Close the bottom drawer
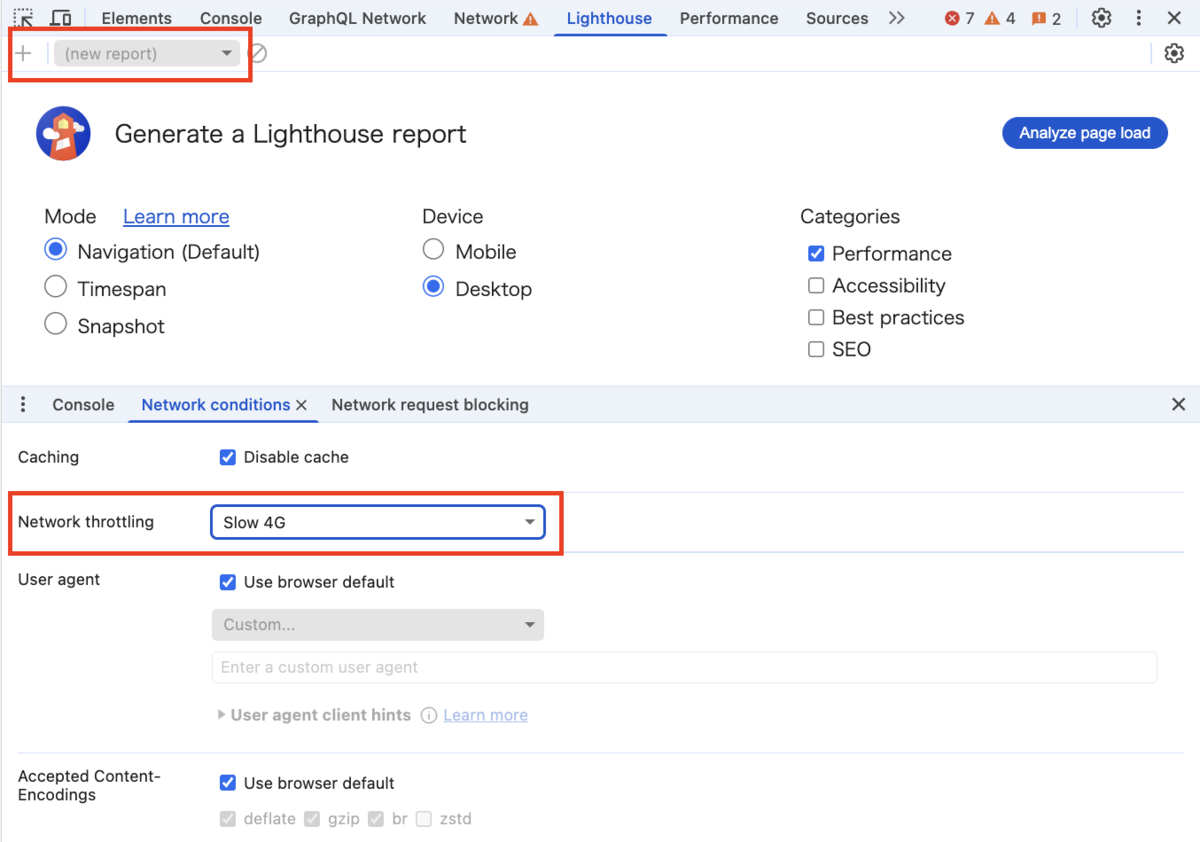The image size is (1200, 842). click(x=1178, y=404)
